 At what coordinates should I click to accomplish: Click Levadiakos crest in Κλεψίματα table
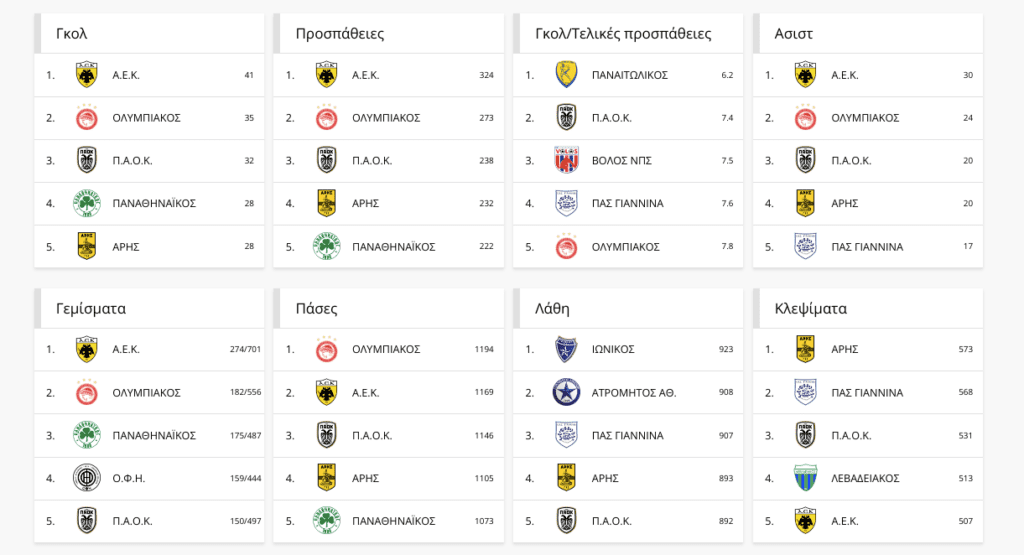point(805,478)
